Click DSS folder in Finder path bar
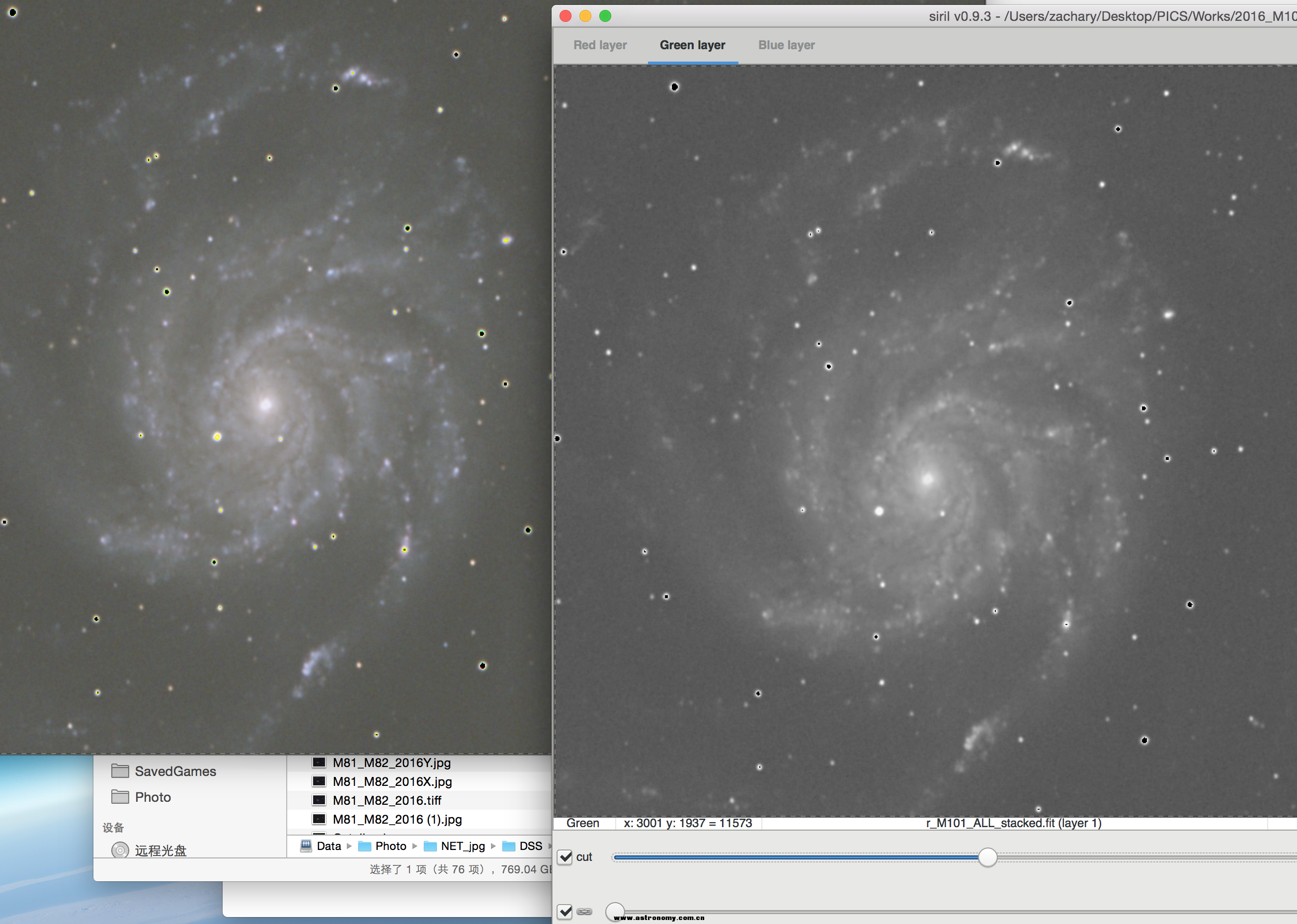Image resolution: width=1297 pixels, height=924 pixels. coord(522,846)
